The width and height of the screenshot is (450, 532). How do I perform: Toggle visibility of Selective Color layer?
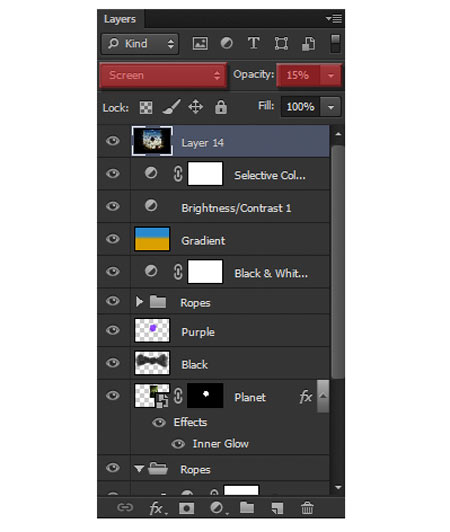click(113, 174)
